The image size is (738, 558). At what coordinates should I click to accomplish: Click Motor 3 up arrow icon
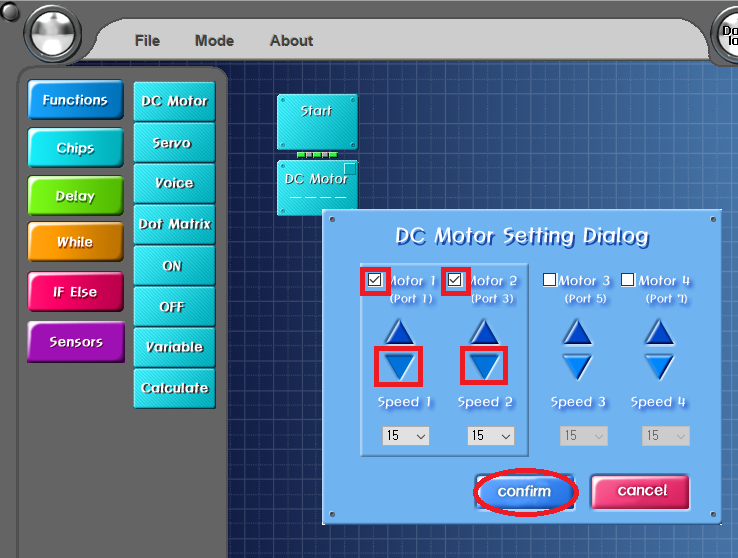(x=578, y=332)
